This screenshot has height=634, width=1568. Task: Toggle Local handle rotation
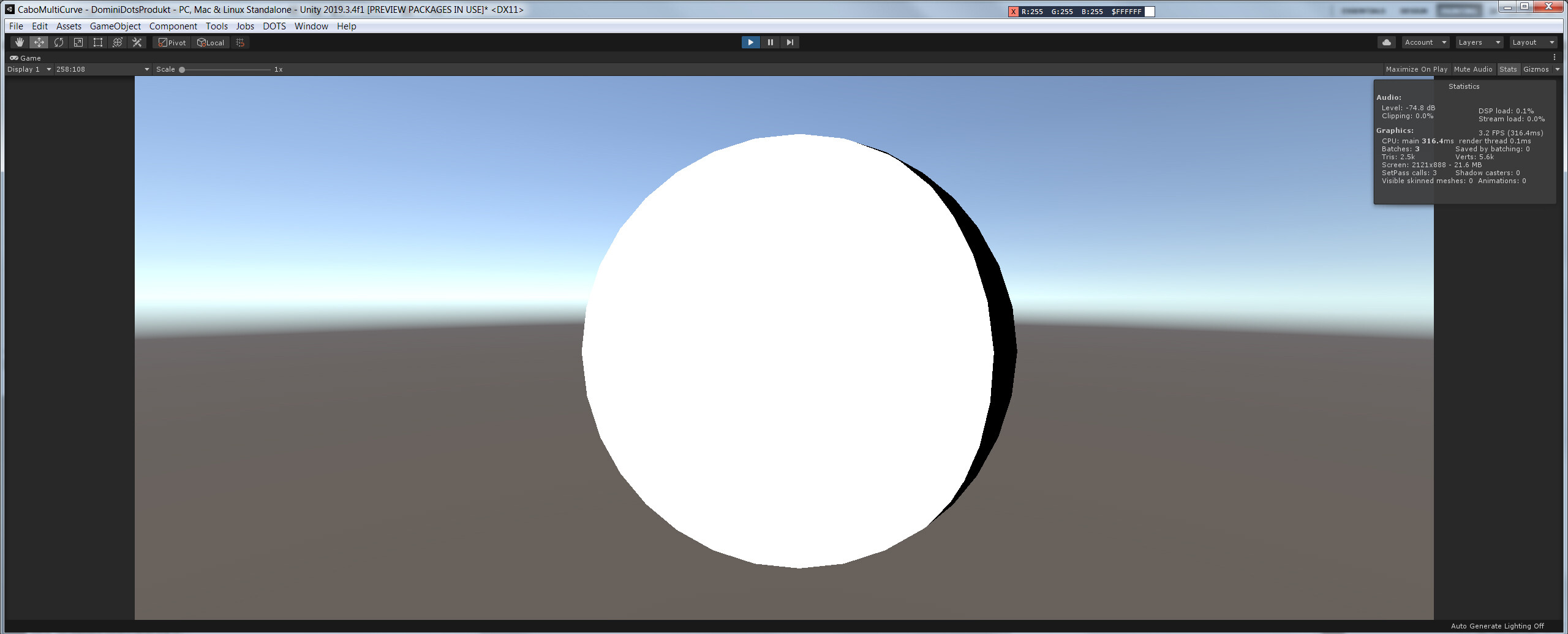point(210,42)
